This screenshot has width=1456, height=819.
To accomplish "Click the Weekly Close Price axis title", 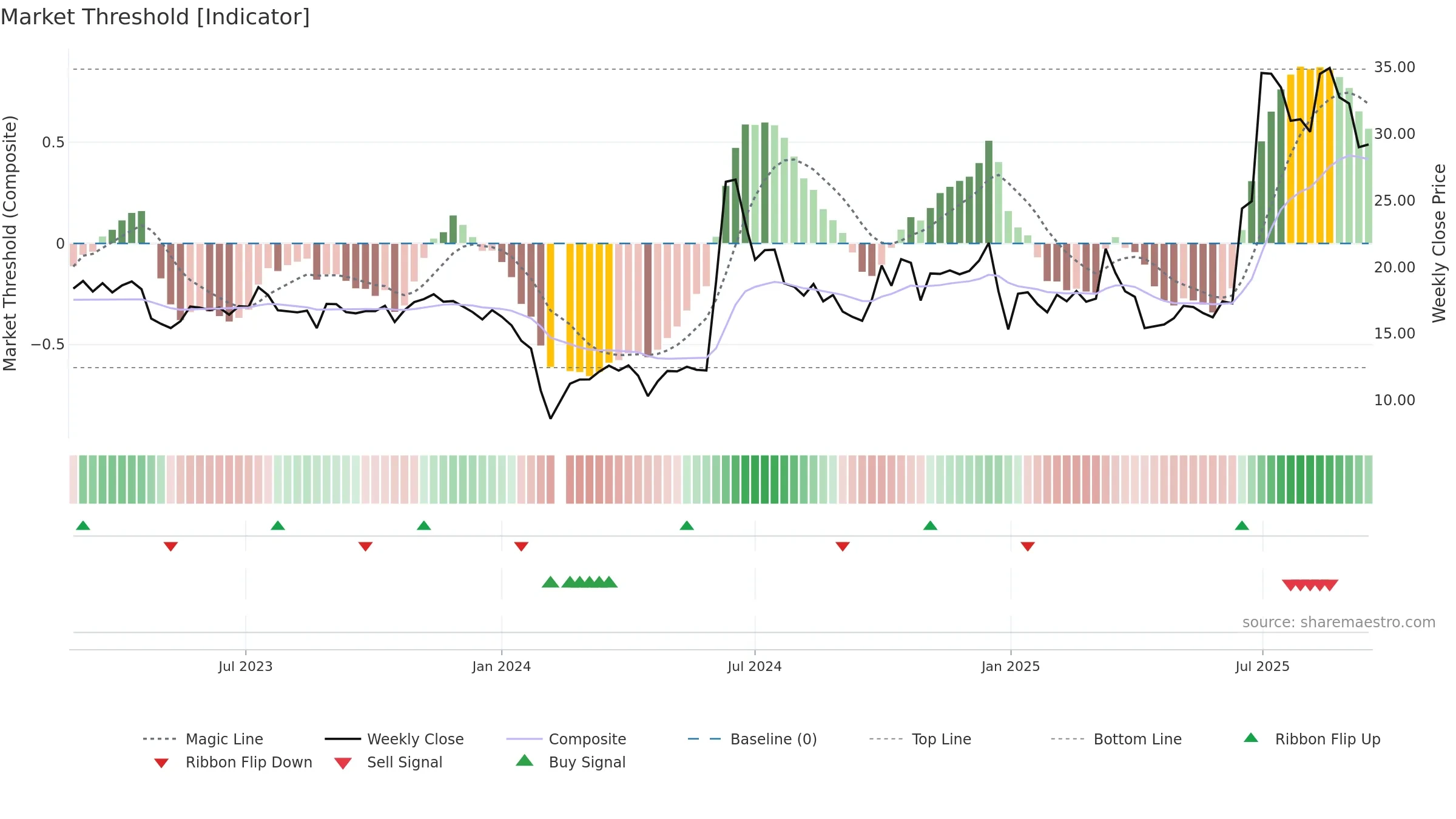I will [x=1439, y=243].
